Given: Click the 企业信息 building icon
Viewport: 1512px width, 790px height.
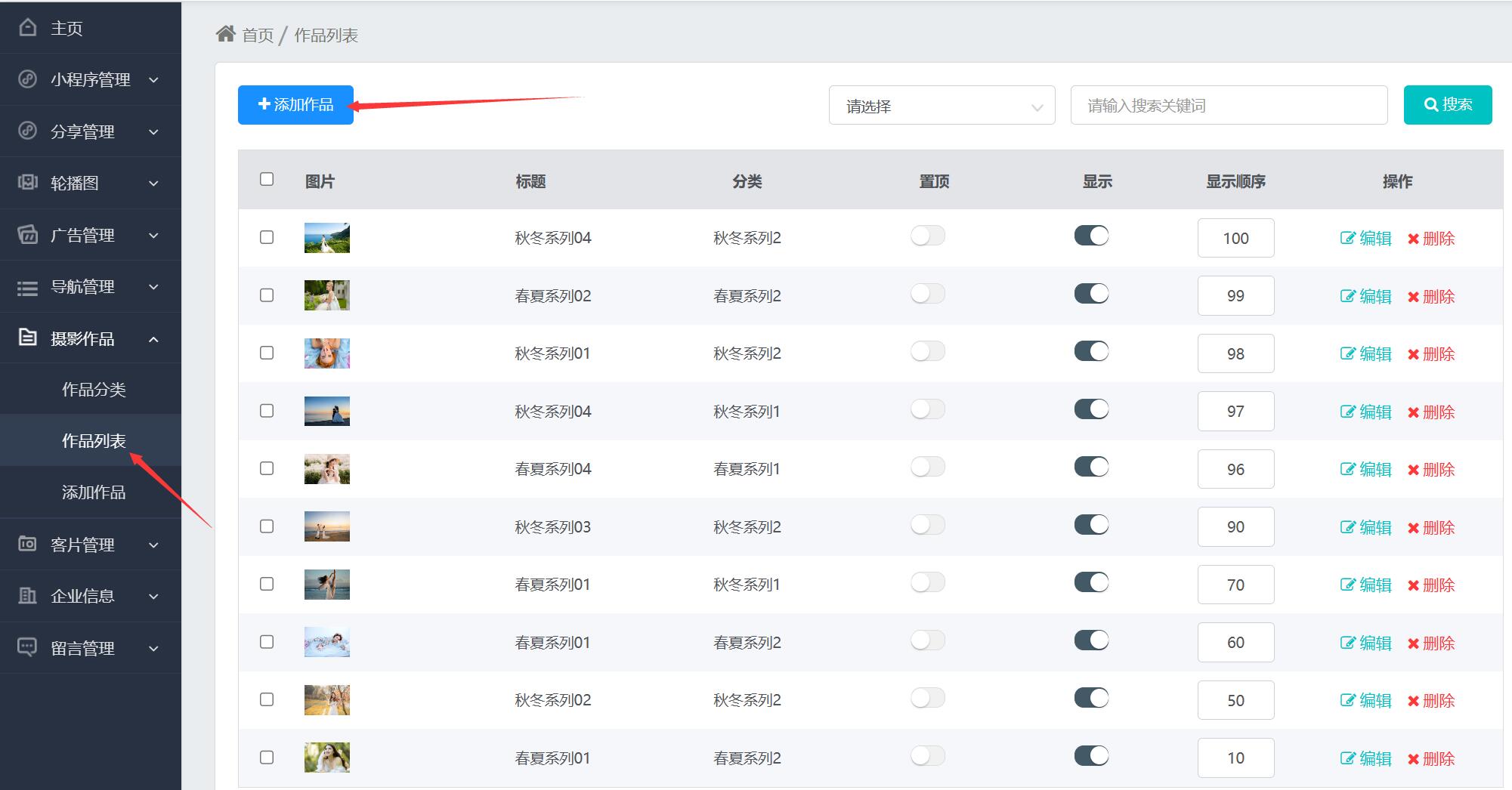Looking at the screenshot, I should point(27,595).
